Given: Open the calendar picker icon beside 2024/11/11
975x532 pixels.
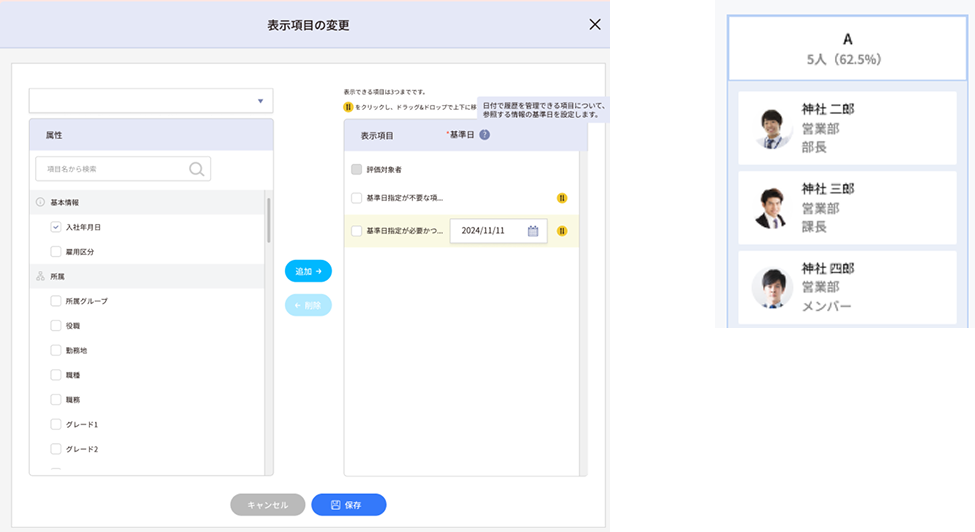Looking at the screenshot, I should [533, 231].
